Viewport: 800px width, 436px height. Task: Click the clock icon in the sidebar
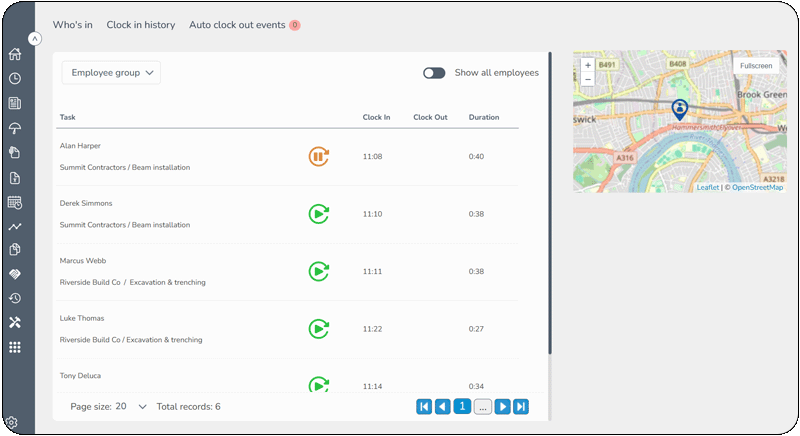pos(15,79)
